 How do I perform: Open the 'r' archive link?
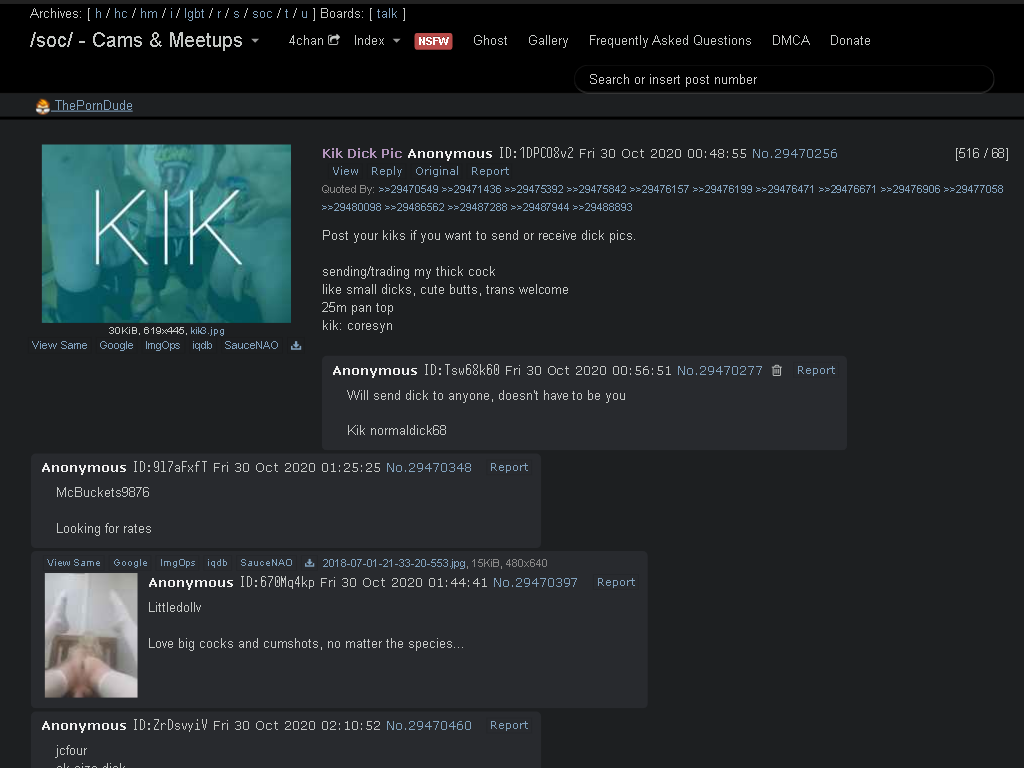point(219,13)
